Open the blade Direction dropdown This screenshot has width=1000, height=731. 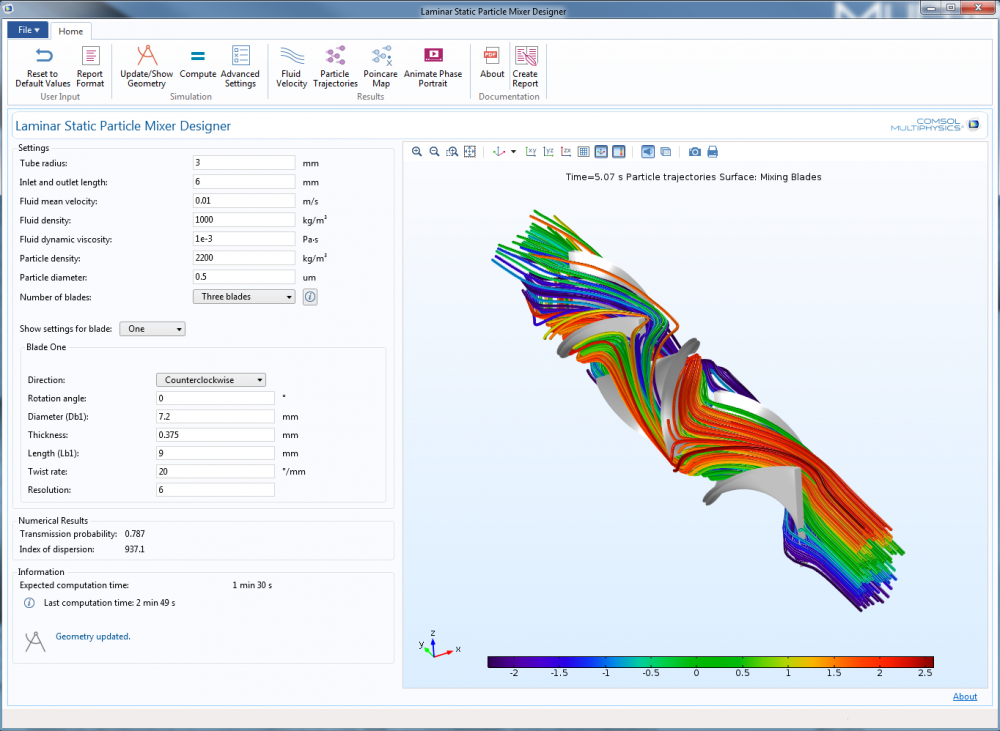click(211, 380)
